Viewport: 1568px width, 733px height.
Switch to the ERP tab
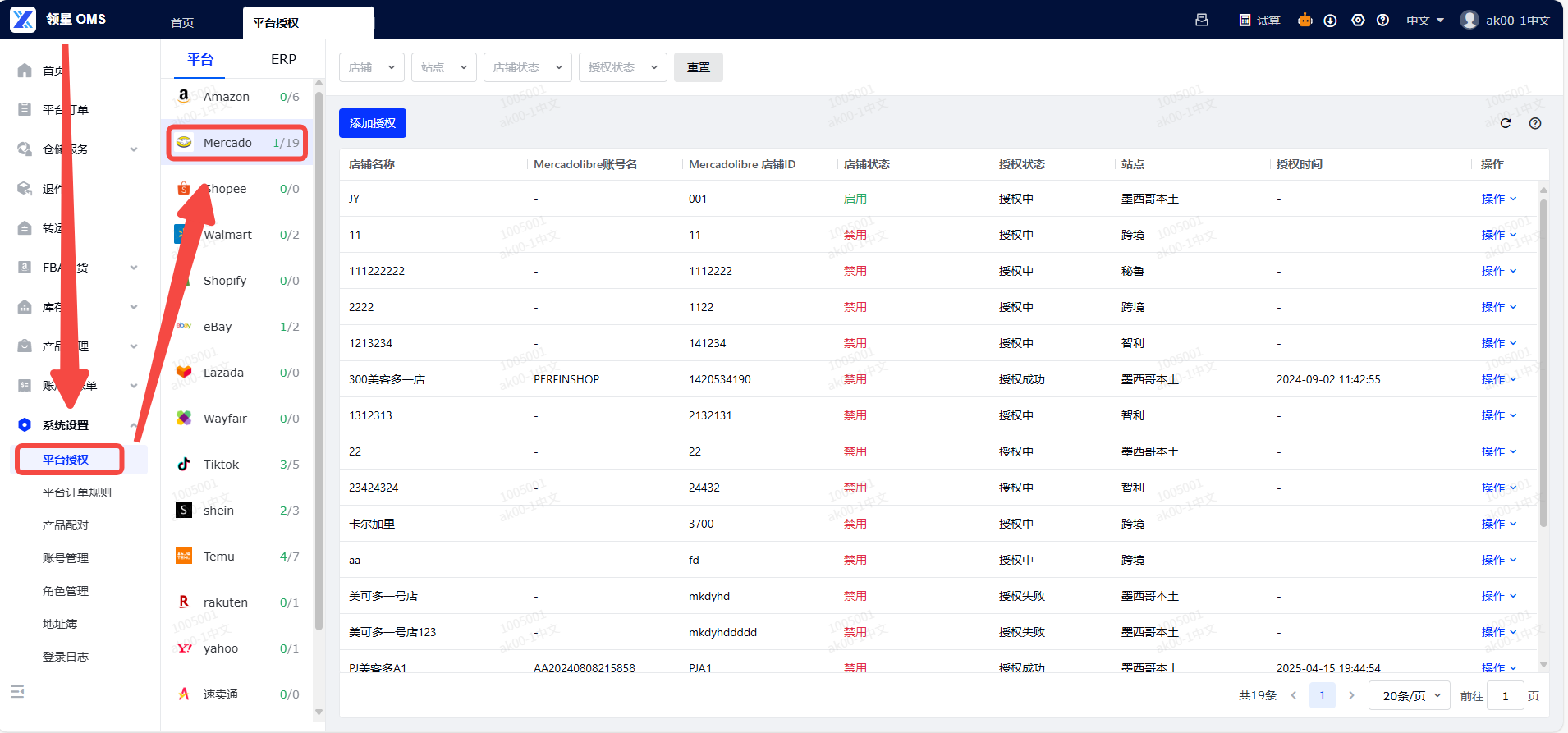point(283,59)
